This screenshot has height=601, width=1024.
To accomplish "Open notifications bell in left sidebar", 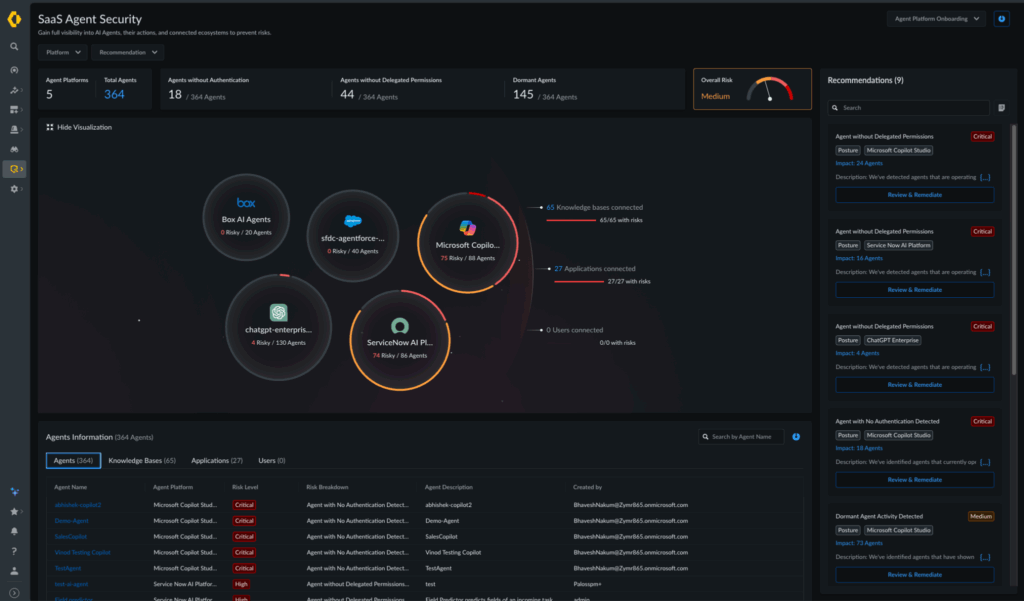I will [14, 531].
